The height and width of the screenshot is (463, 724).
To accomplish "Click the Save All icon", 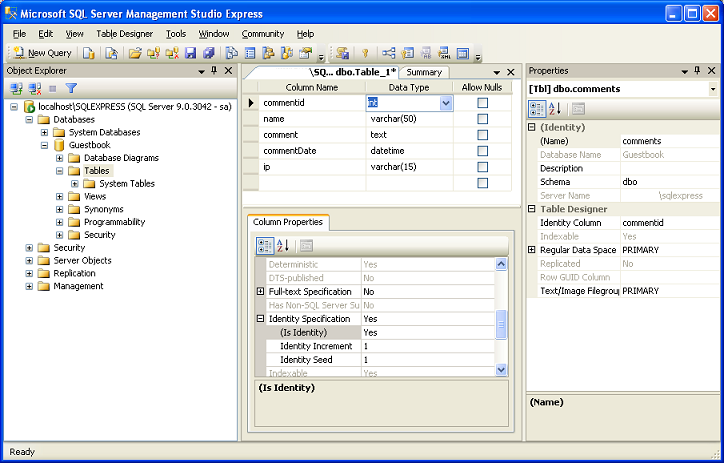I will 209,53.
